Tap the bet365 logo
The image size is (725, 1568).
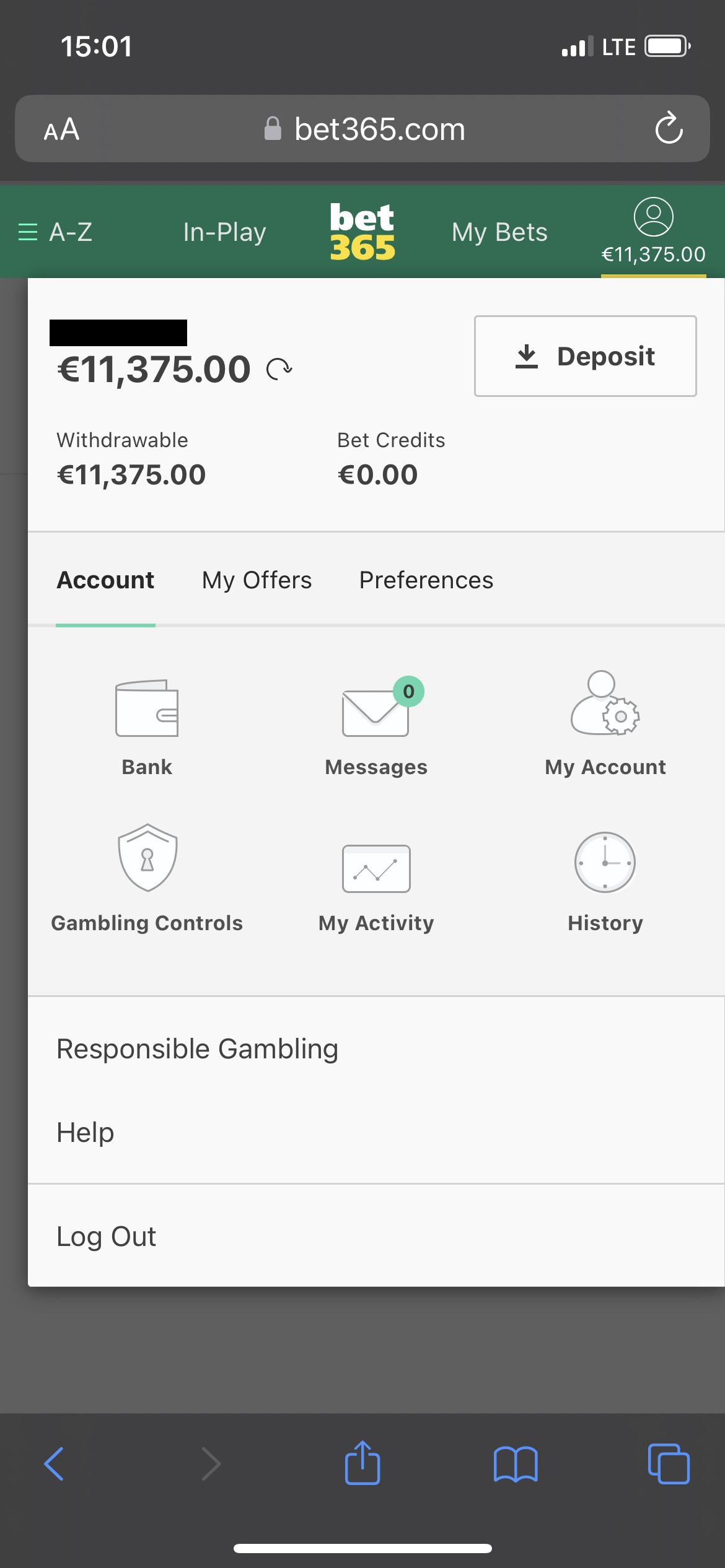(x=362, y=232)
